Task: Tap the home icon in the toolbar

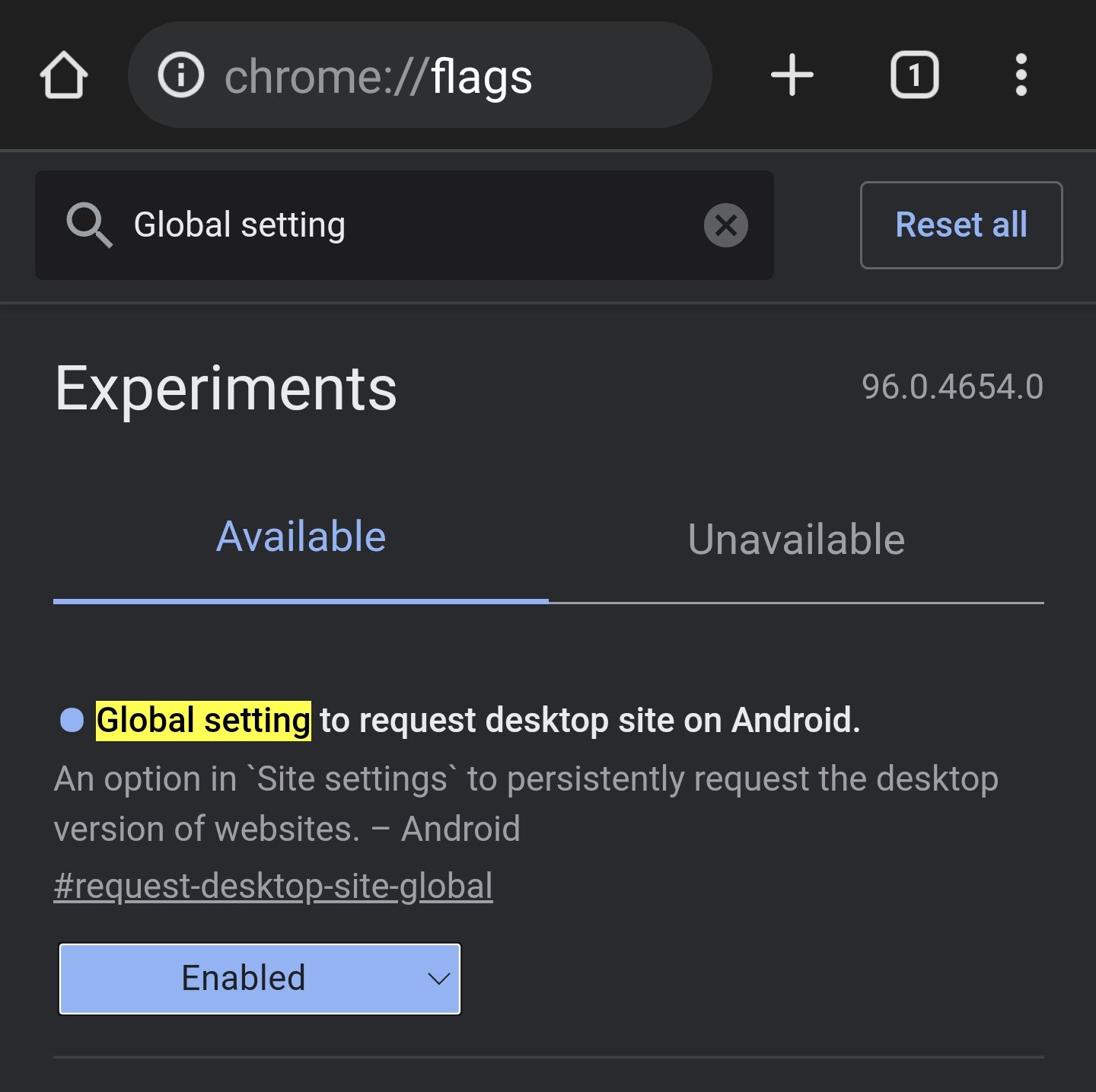Action: [x=64, y=75]
